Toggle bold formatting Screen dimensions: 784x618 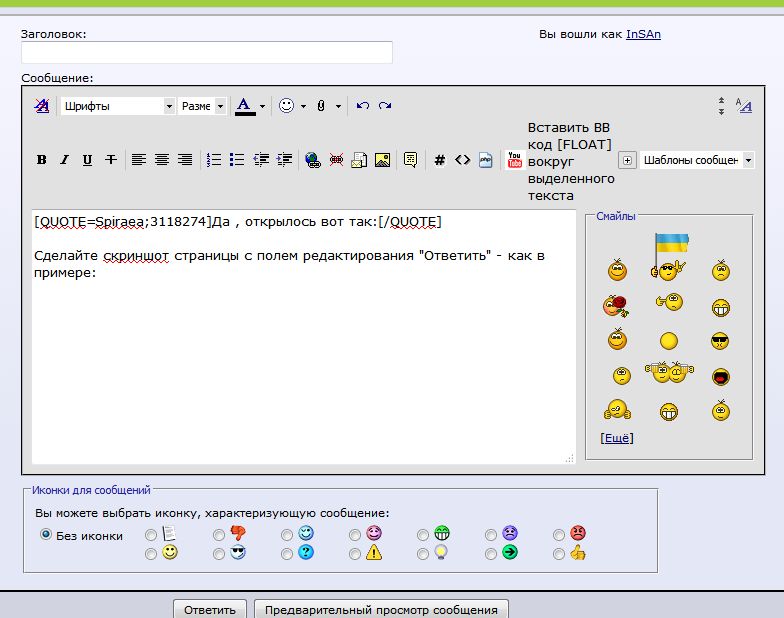42,160
